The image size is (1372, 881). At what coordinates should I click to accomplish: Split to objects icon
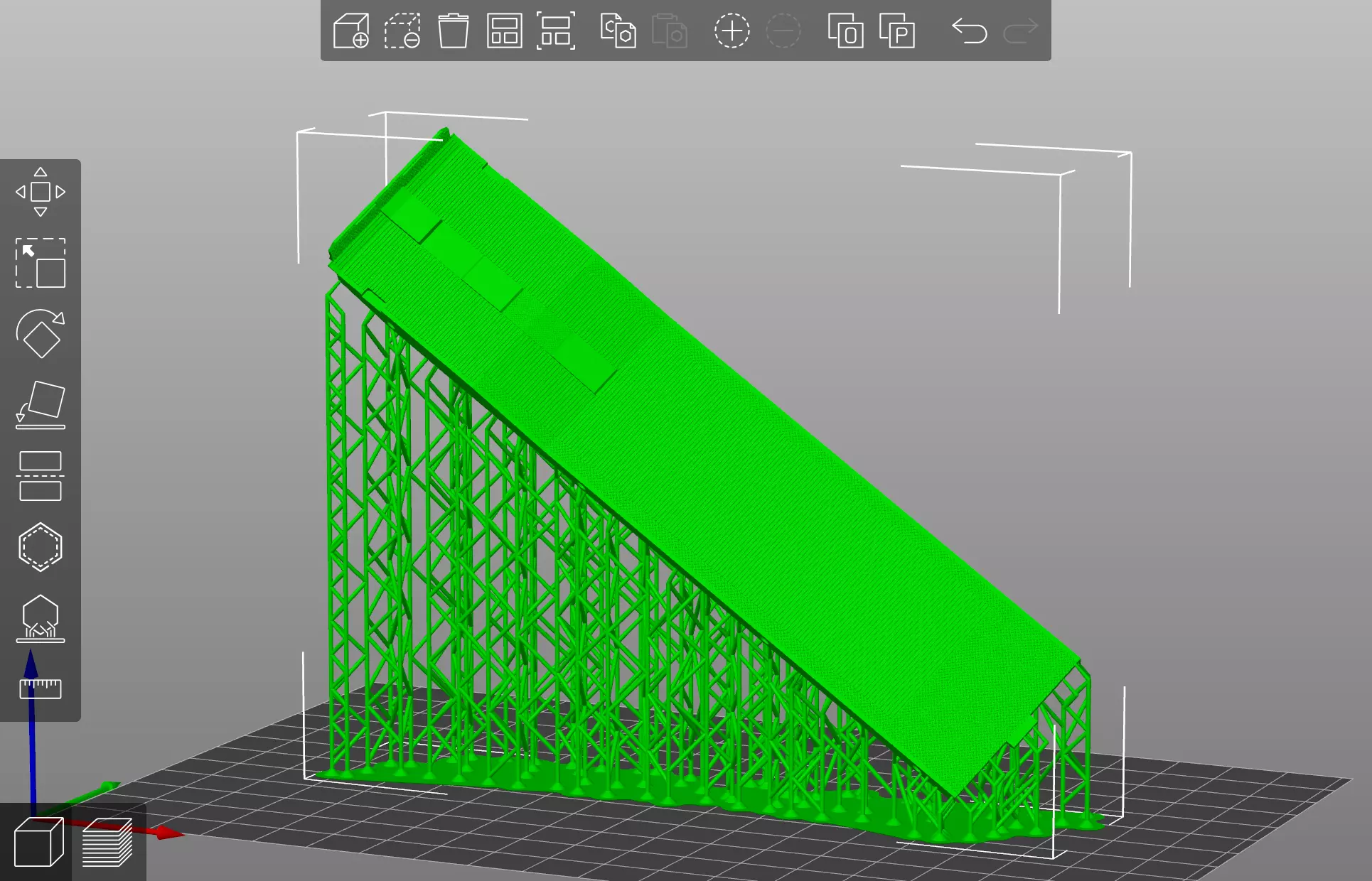tap(845, 31)
